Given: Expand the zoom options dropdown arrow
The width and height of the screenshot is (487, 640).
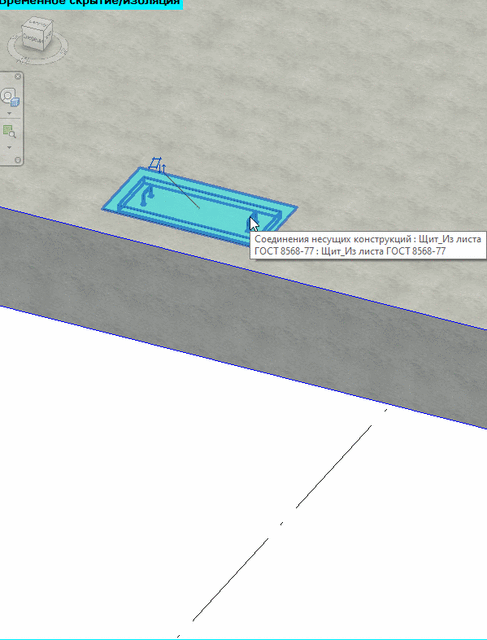Looking at the screenshot, I should (x=9, y=147).
